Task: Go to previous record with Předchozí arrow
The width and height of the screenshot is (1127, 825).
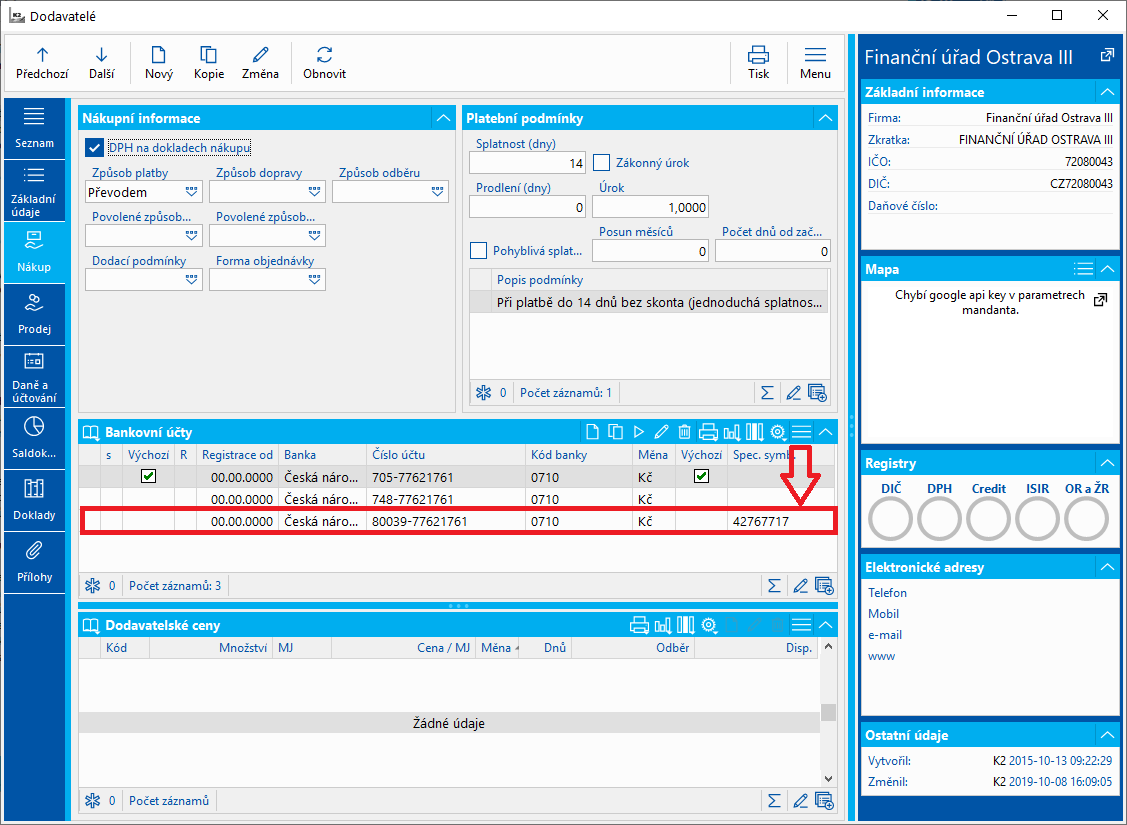Action: tap(42, 63)
